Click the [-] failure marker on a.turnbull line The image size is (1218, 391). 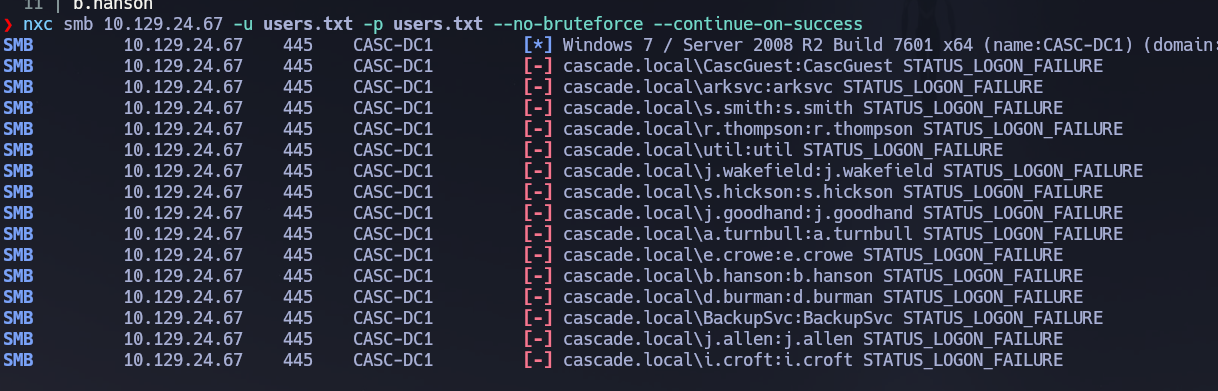point(538,234)
